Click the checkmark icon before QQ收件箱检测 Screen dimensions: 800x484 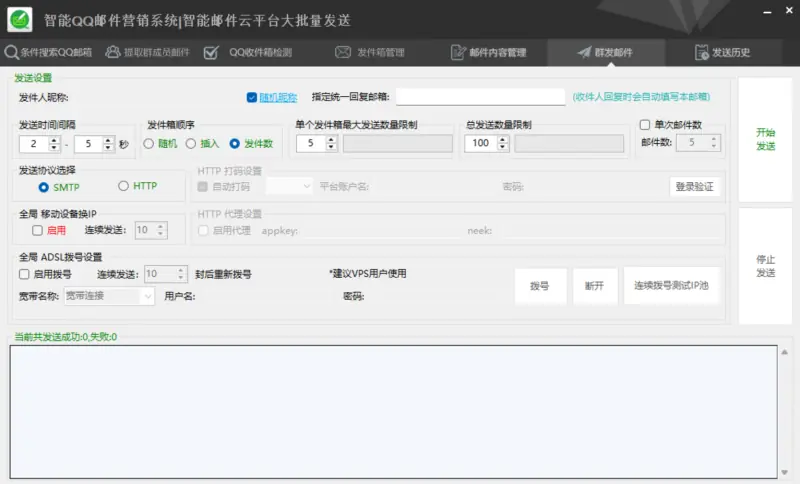tap(211, 52)
